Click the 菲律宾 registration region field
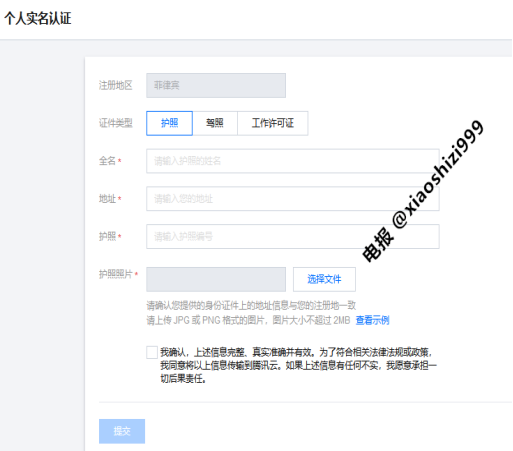Screen dimensions: 513x451 216,86
